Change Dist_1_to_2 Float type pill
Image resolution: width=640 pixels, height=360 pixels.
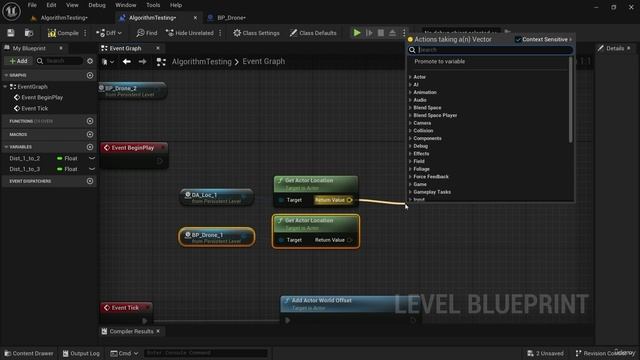(x=68, y=158)
